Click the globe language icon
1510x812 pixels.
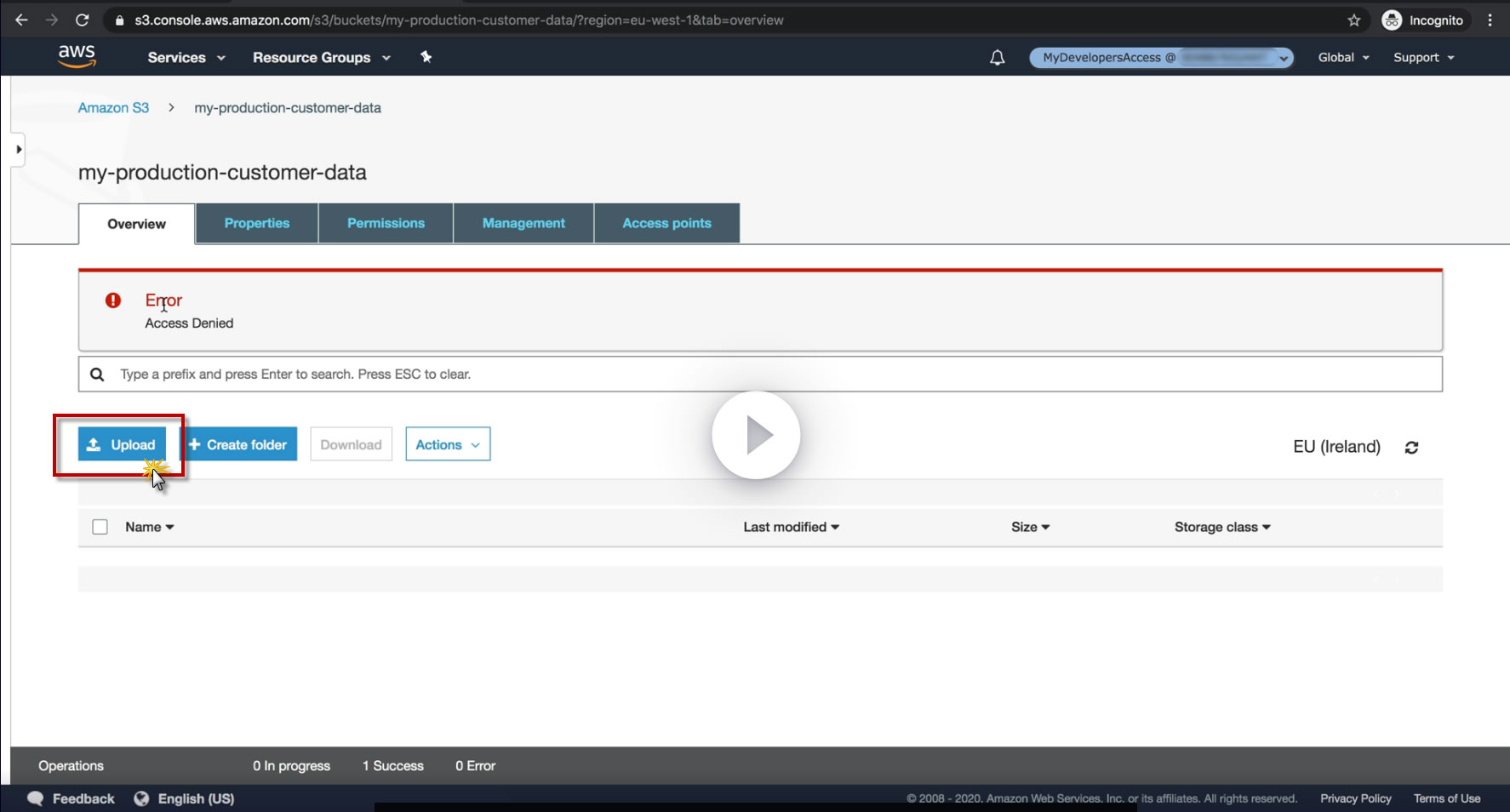[141, 798]
